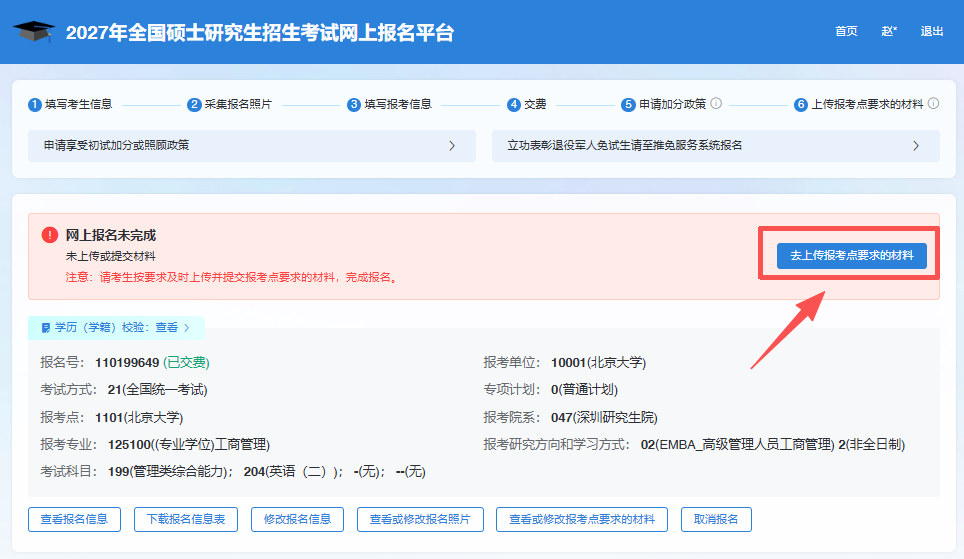Click the 网上报名未完成 heading
964x559 pixels.
tap(111, 235)
